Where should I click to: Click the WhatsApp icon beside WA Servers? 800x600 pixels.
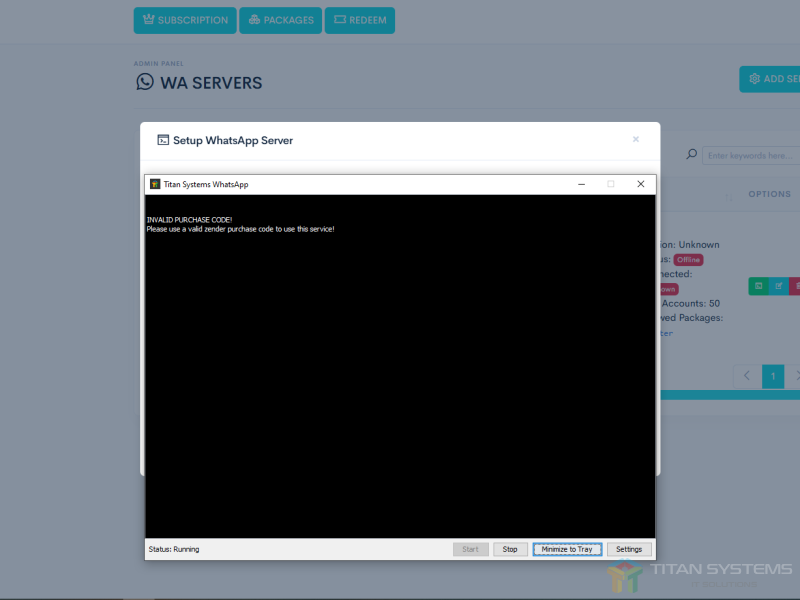145,82
